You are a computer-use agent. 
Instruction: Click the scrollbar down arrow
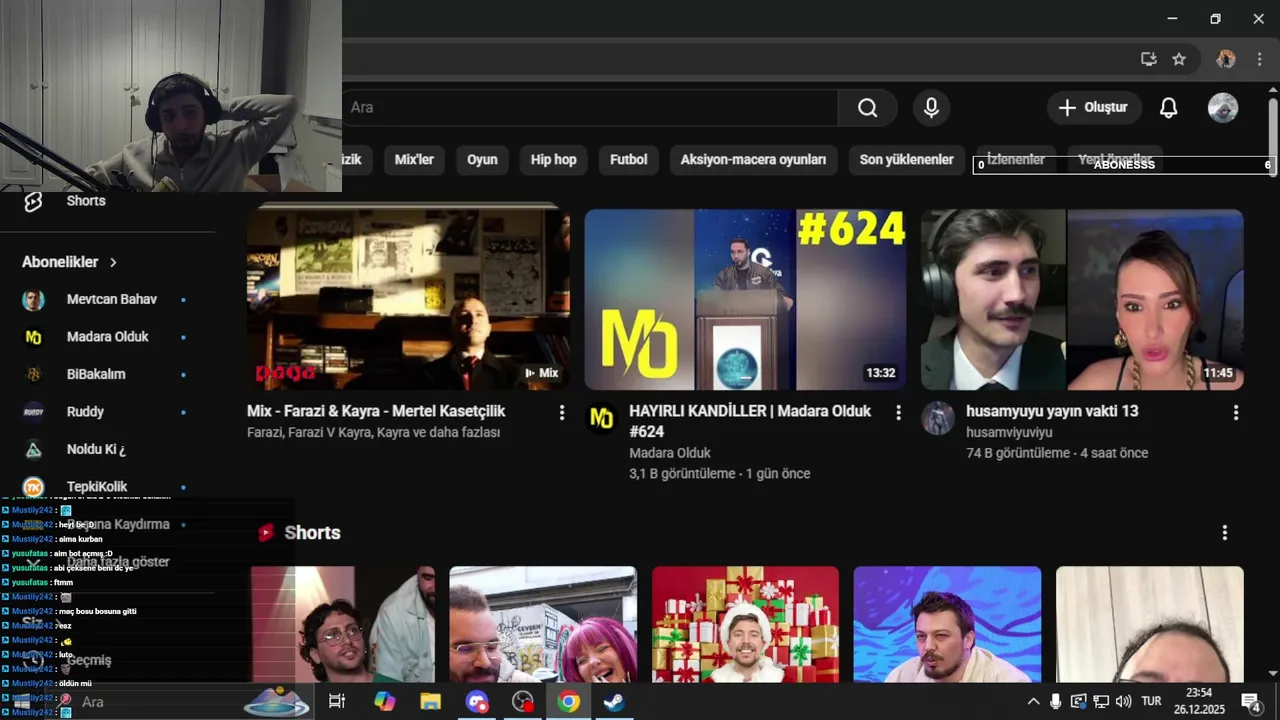coord(1273,675)
